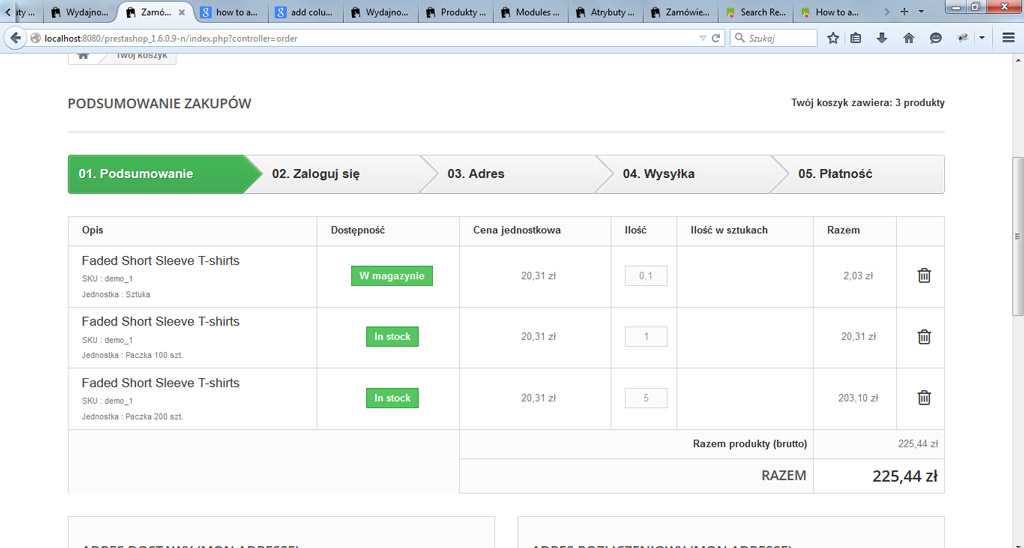Click the 'Razem produkty (brutto)' label

[x=750, y=443]
